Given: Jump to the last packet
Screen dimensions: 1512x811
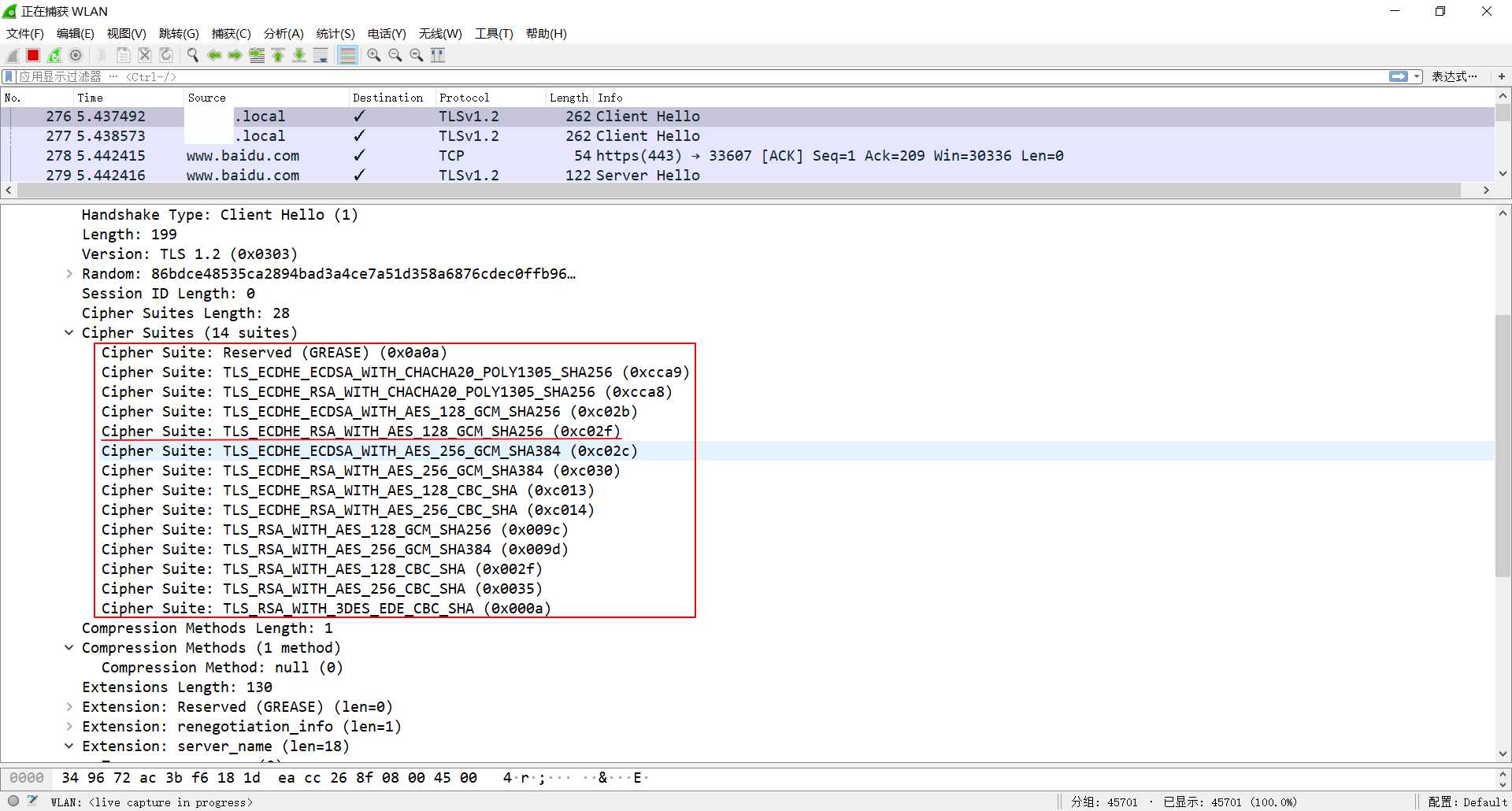Looking at the screenshot, I should 299,55.
